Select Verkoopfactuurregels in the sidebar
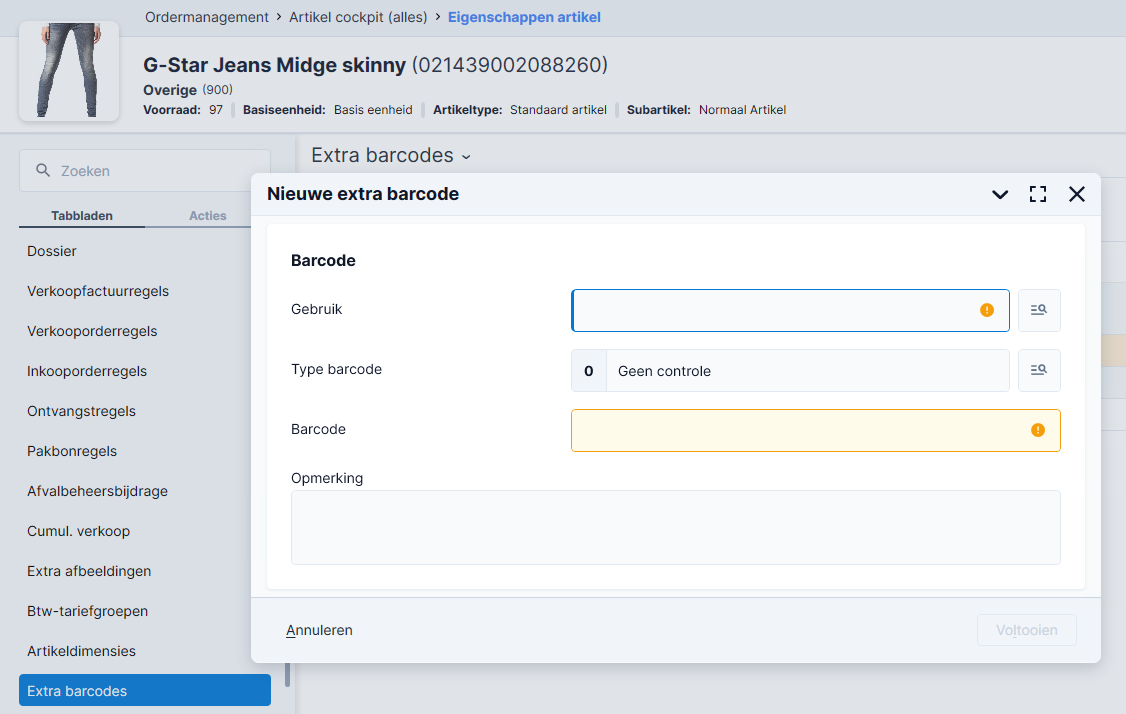The height and width of the screenshot is (714, 1126). 98,291
